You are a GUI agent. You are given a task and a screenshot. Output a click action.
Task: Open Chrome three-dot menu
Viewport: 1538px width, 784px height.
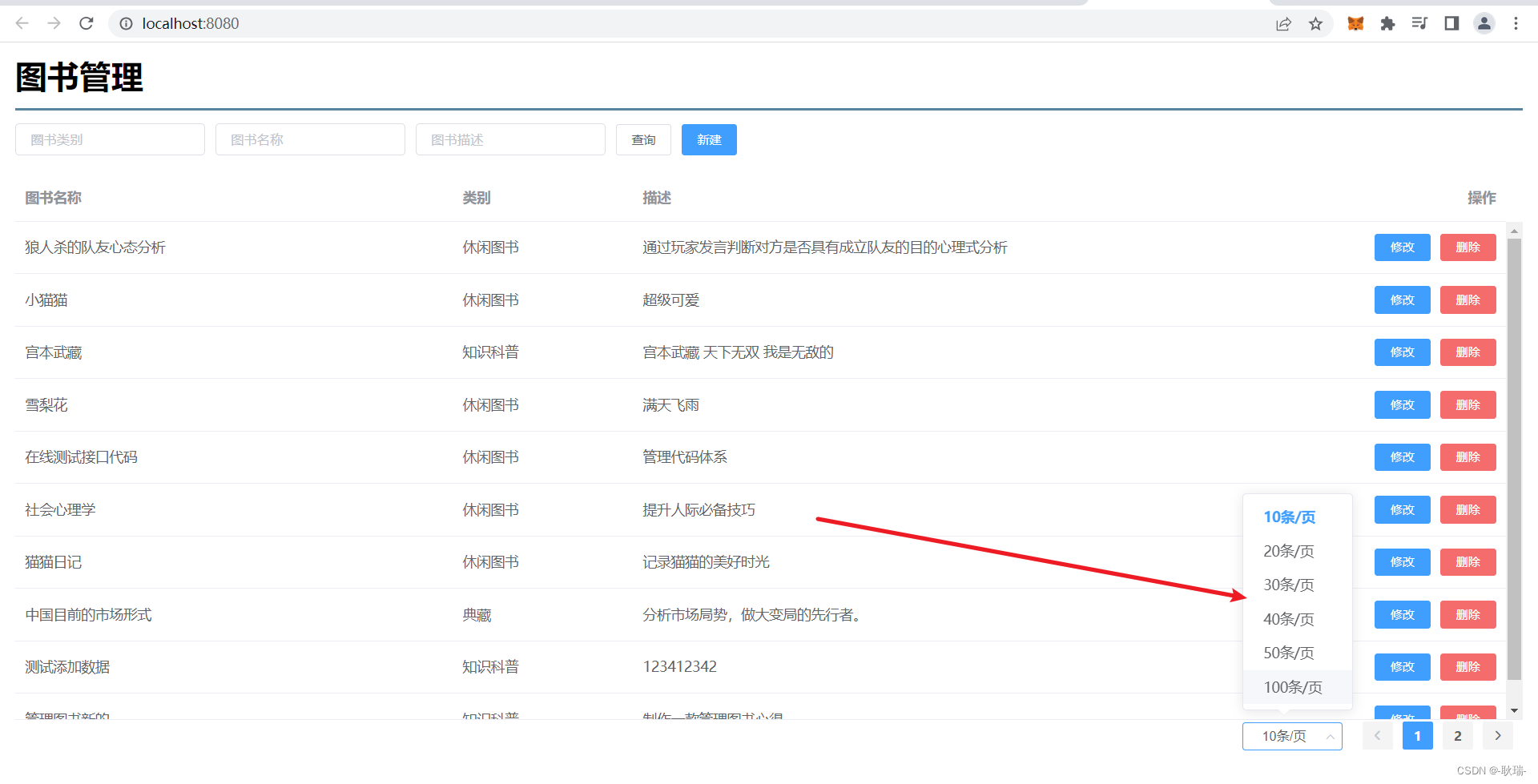pos(1516,24)
